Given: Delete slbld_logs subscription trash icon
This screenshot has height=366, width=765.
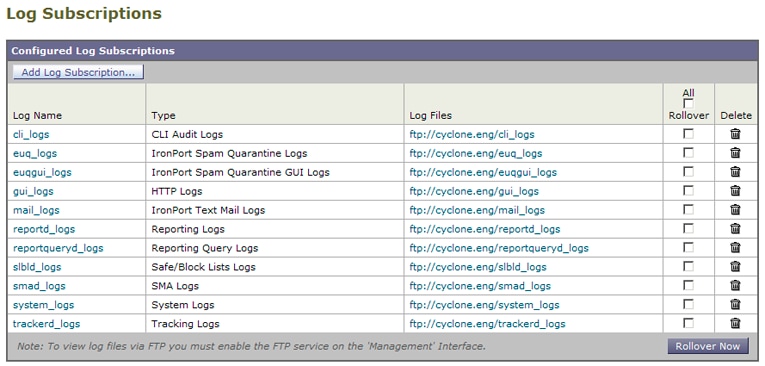Looking at the screenshot, I should tap(735, 266).
